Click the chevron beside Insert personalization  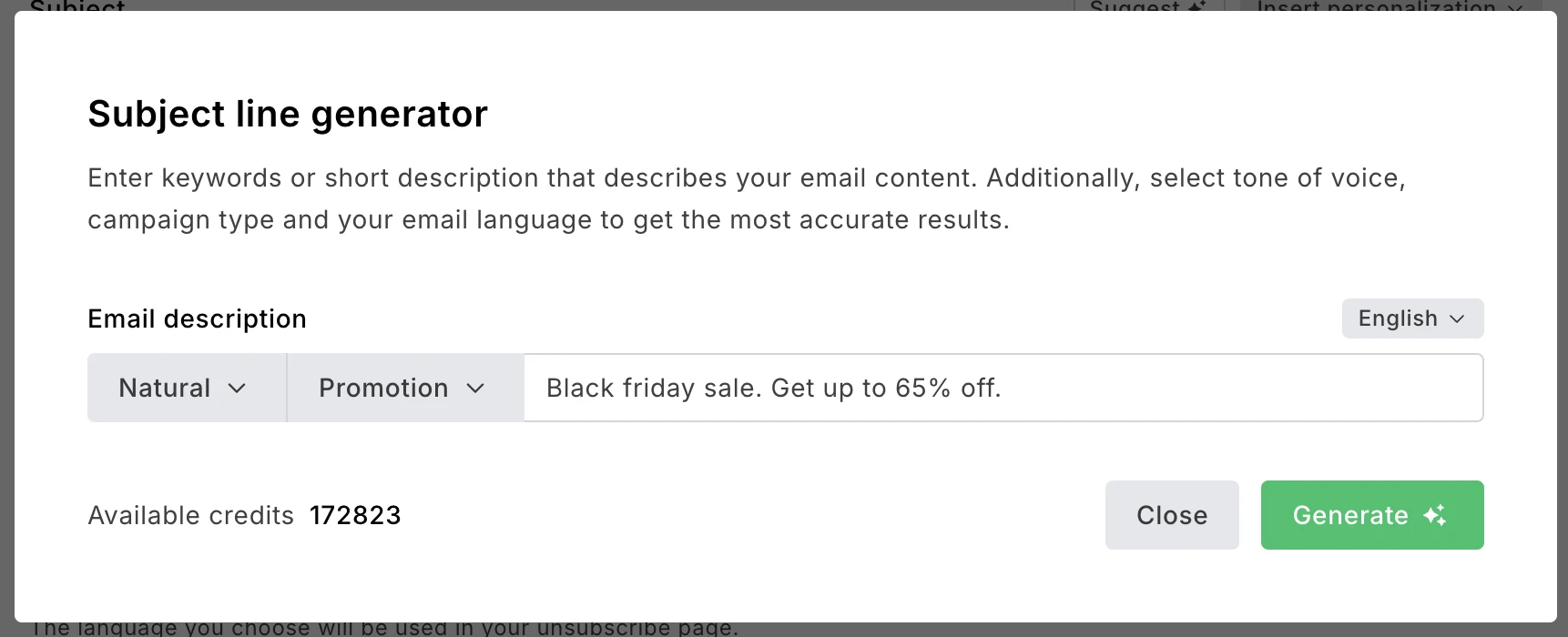(1515, 7)
